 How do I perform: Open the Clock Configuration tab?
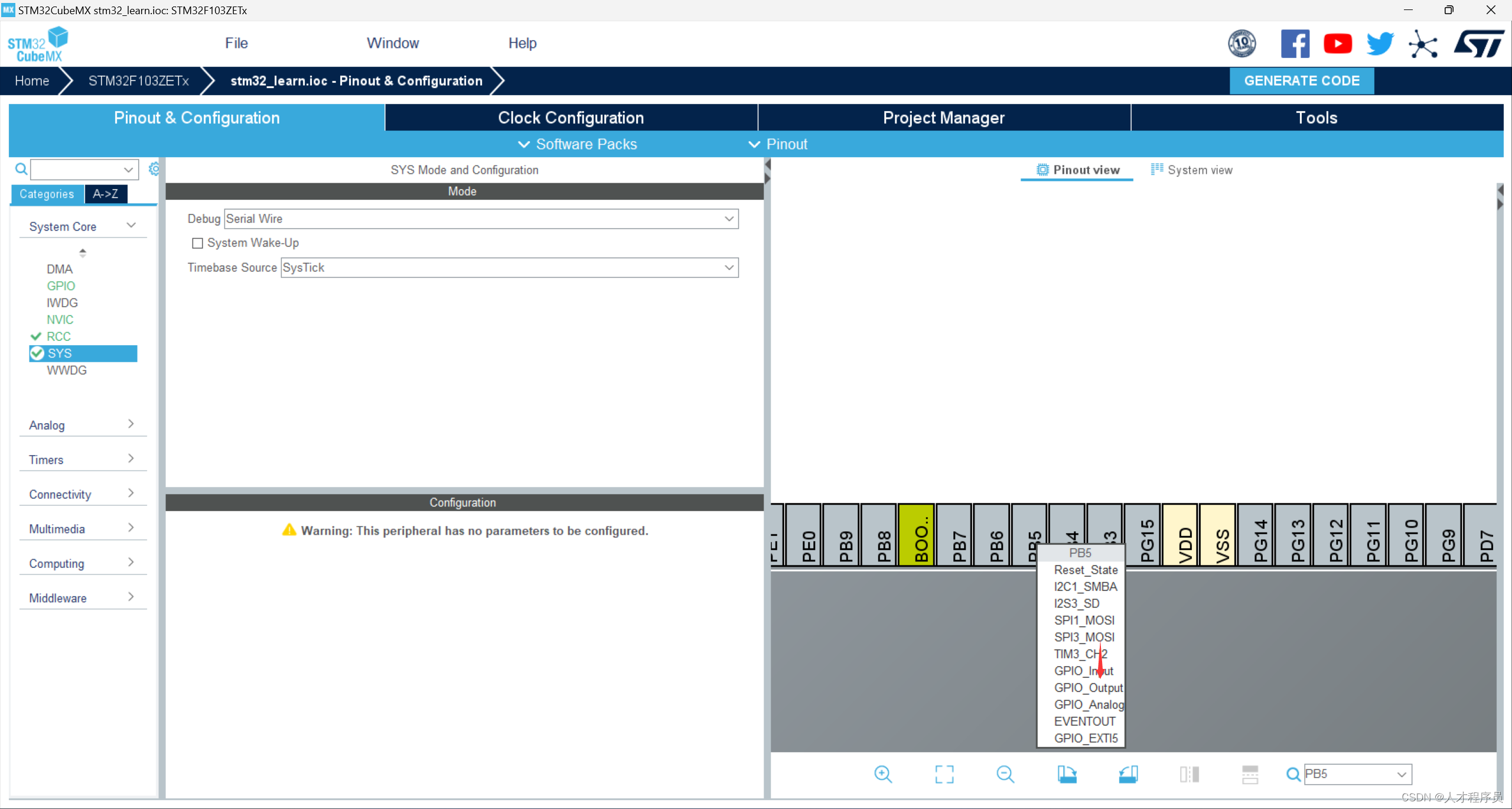coord(571,118)
